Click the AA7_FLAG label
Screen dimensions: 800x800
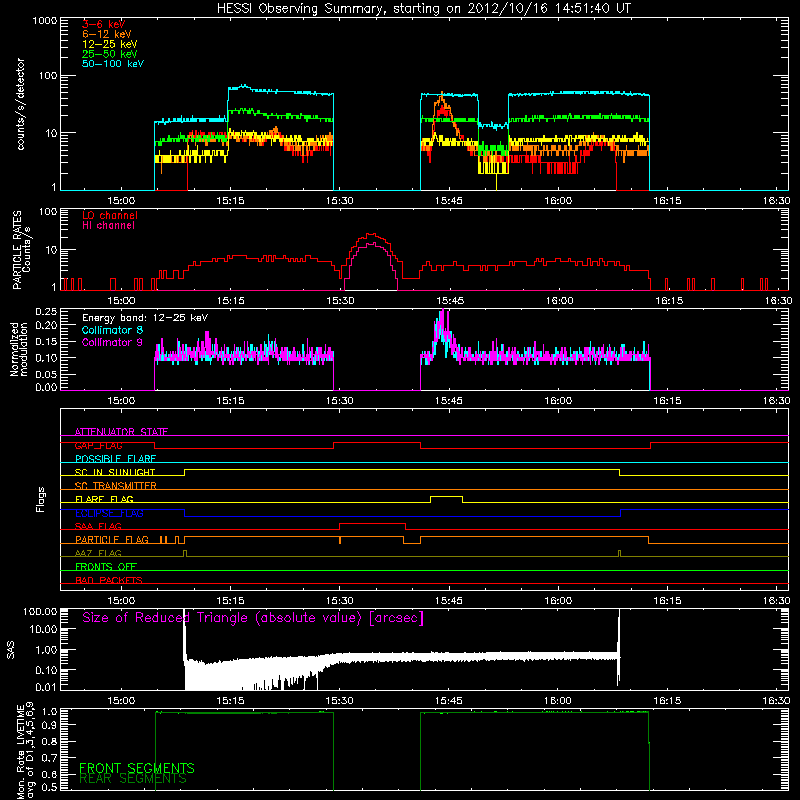(98, 553)
